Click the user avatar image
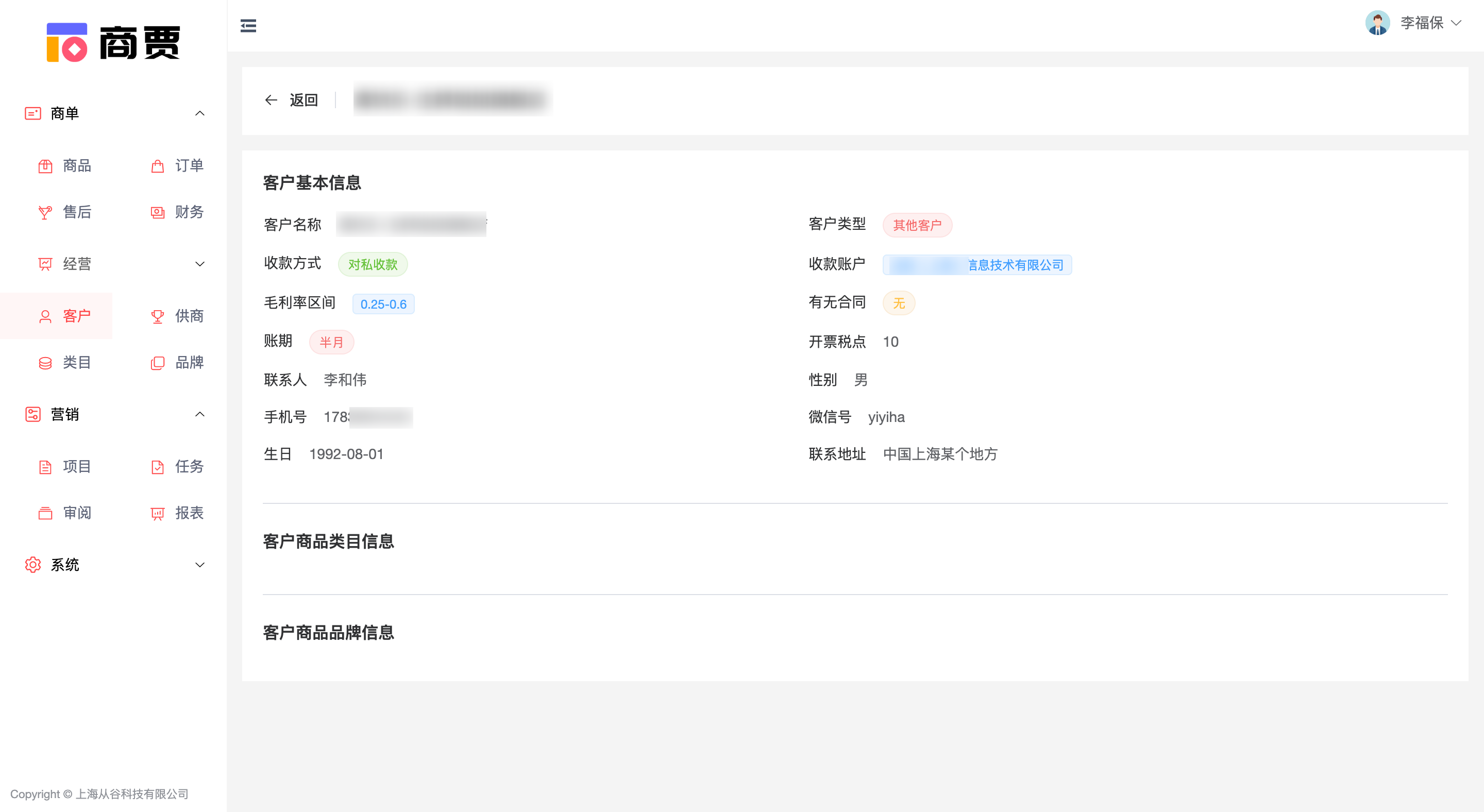The image size is (1484, 812). point(1377,23)
